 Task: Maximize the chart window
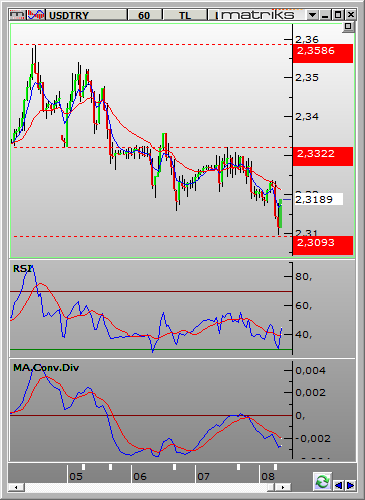tap(338, 15)
